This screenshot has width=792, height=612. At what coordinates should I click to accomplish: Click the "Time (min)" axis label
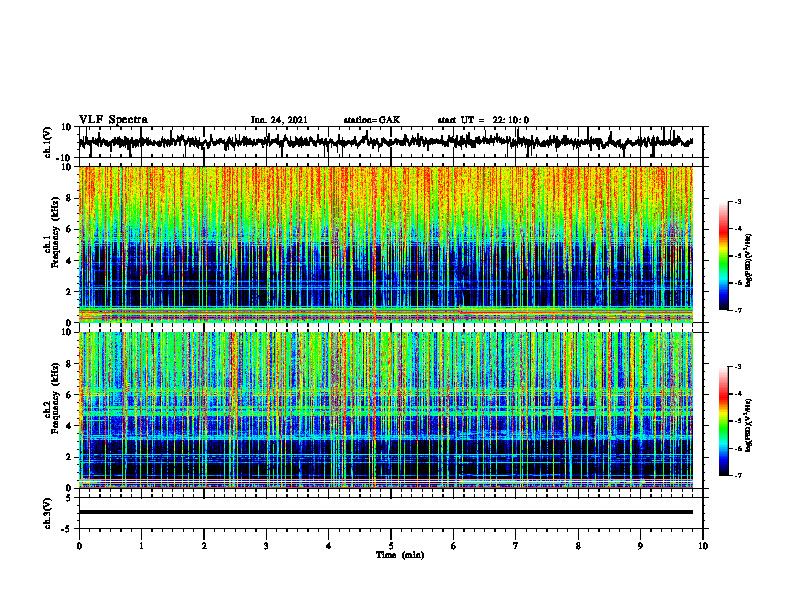[x=400, y=555]
